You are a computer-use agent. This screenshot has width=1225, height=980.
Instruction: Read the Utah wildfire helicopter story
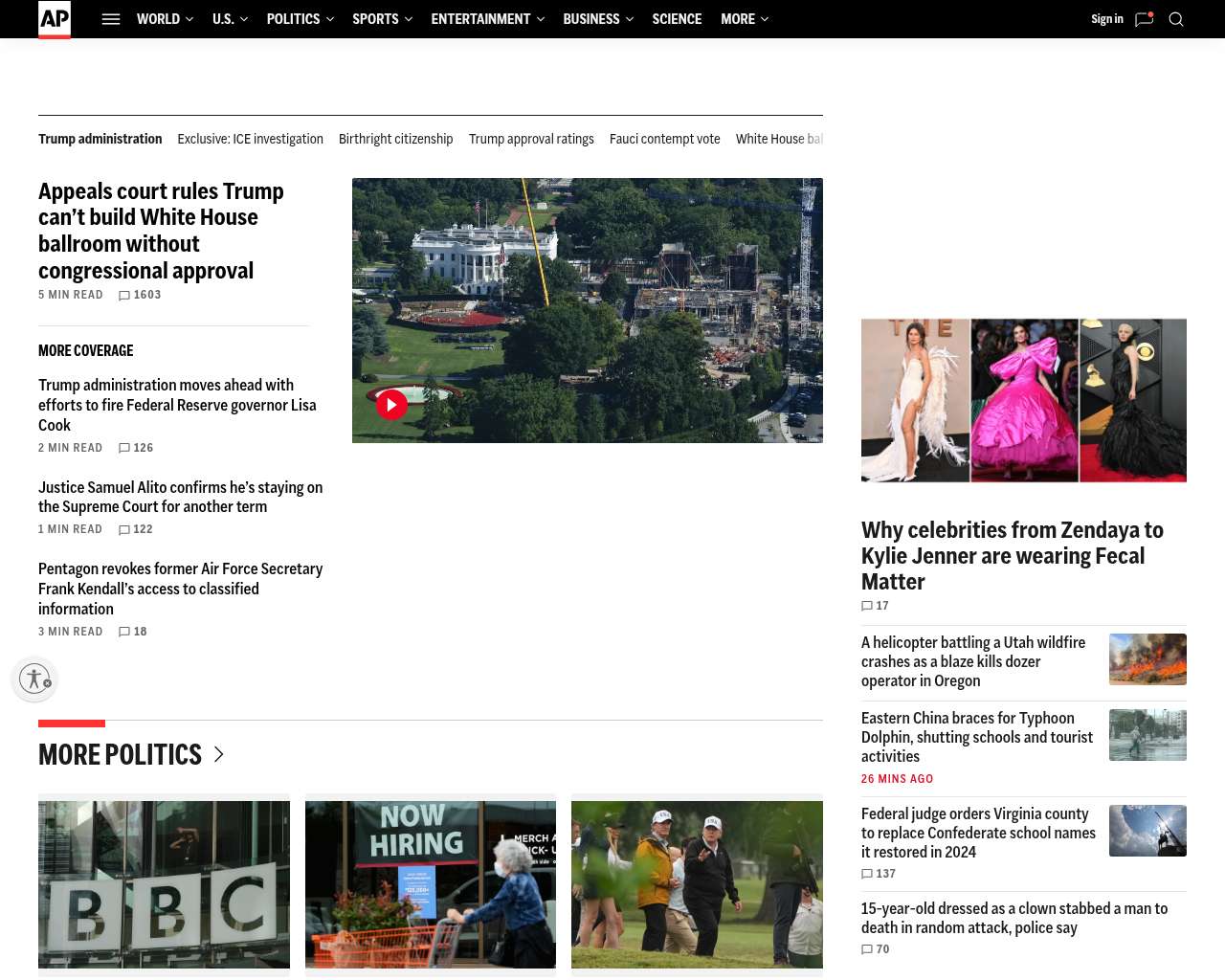(x=973, y=661)
